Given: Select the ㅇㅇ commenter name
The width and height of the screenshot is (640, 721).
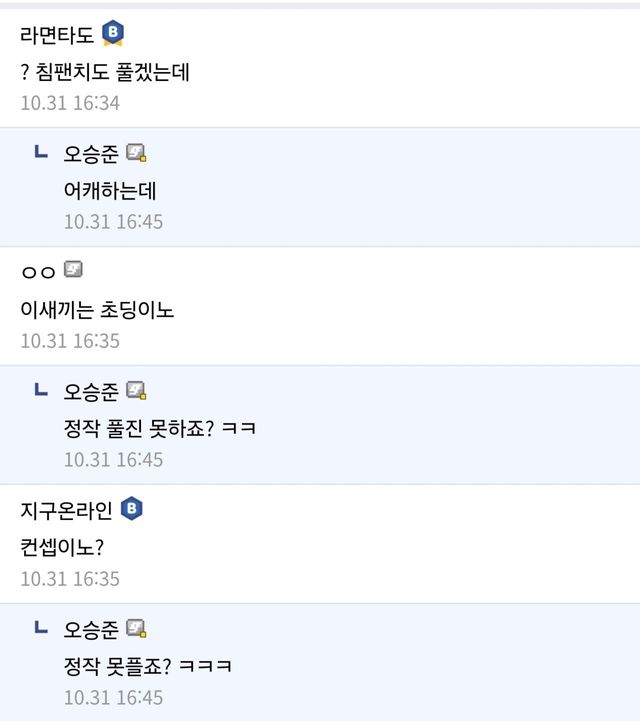Looking at the screenshot, I should tap(38, 272).
